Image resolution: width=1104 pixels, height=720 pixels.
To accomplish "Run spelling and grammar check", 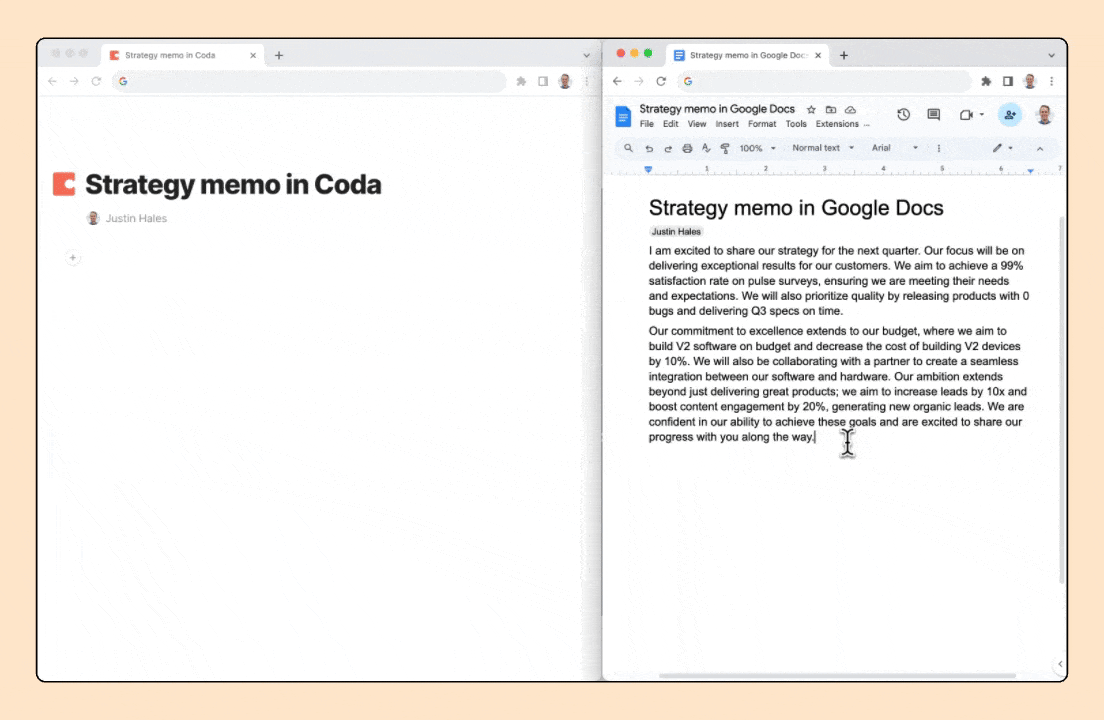I will coord(706,149).
